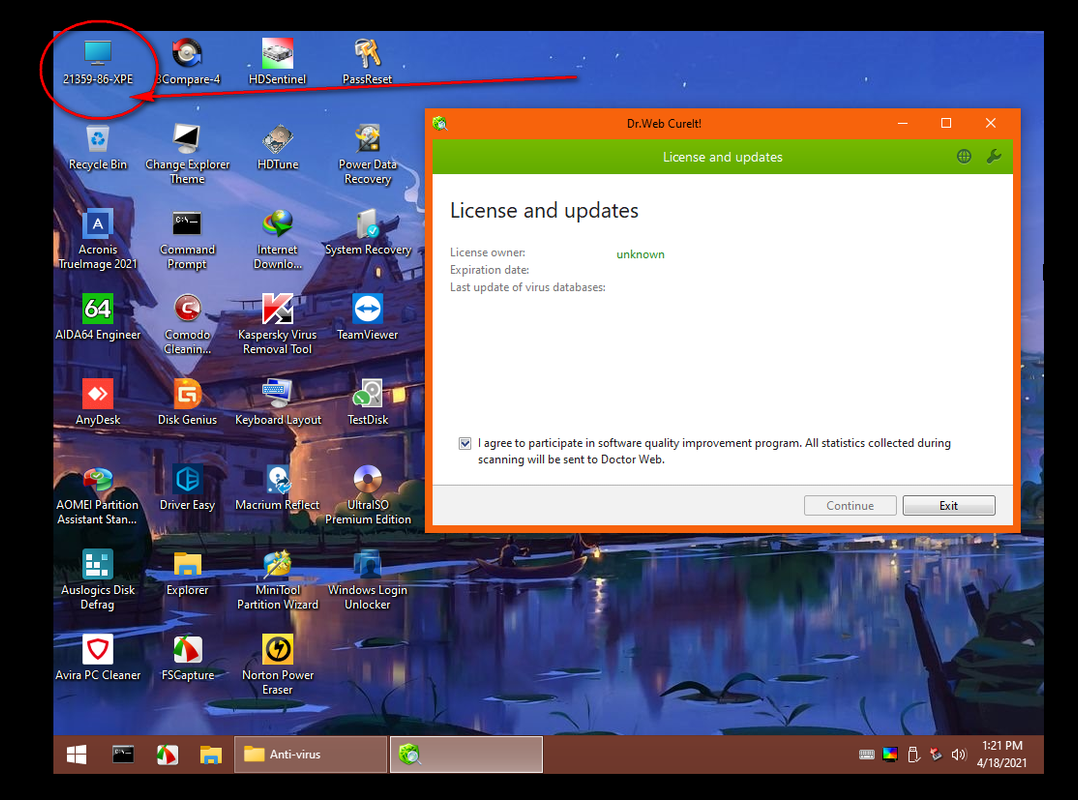Launch TestDisk desktop icon
Viewport: 1078px width, 800px height.
[x=367, y=403]
